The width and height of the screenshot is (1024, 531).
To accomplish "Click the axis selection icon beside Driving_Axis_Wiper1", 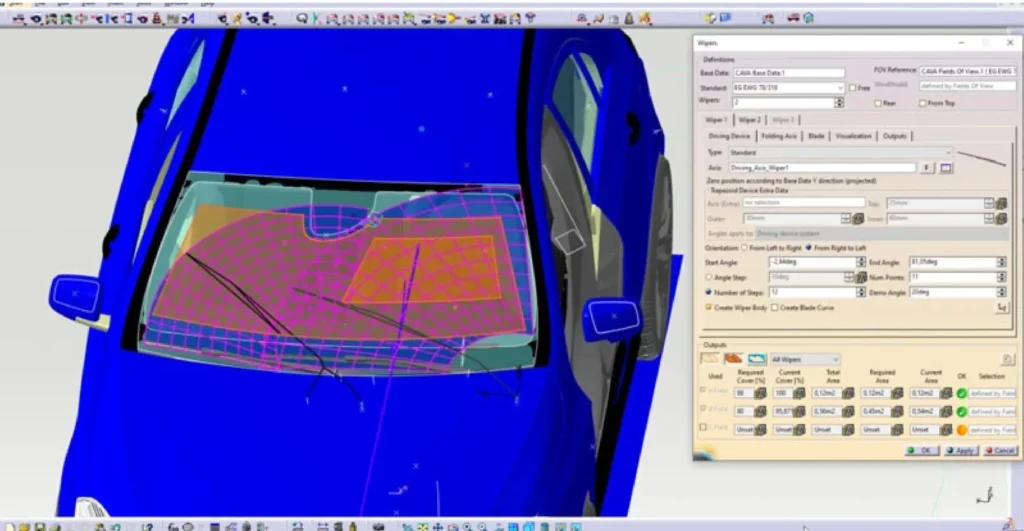I will click(x=945, y=168).
